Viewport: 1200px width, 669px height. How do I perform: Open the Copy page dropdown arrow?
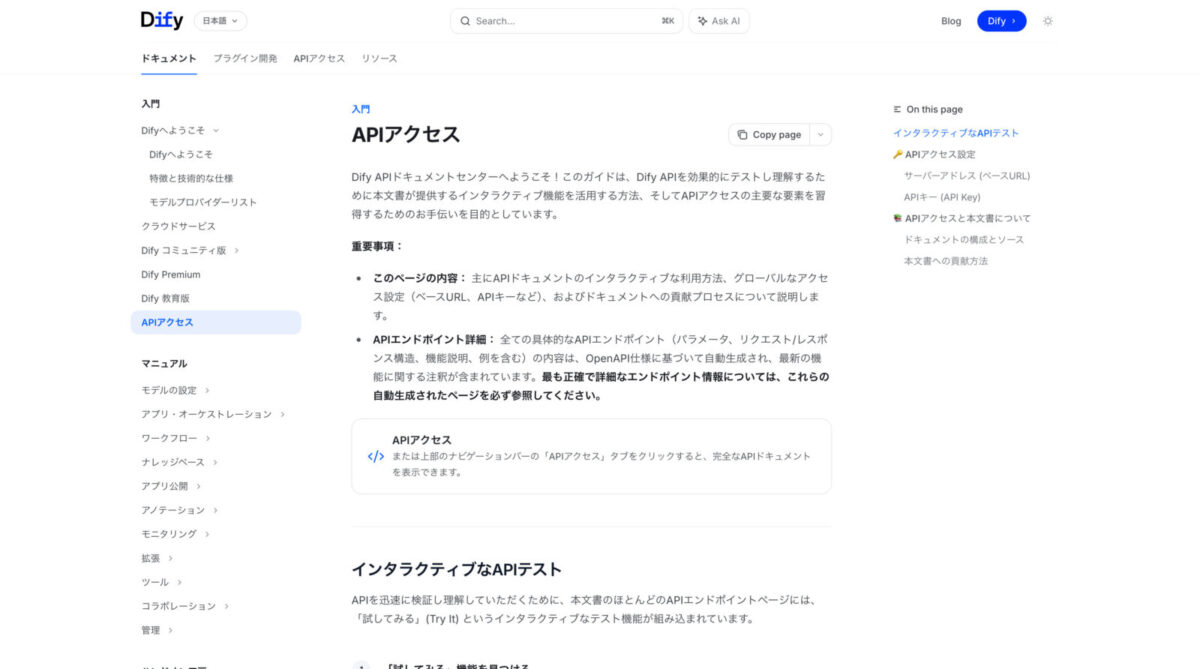[x=820, y=133]
